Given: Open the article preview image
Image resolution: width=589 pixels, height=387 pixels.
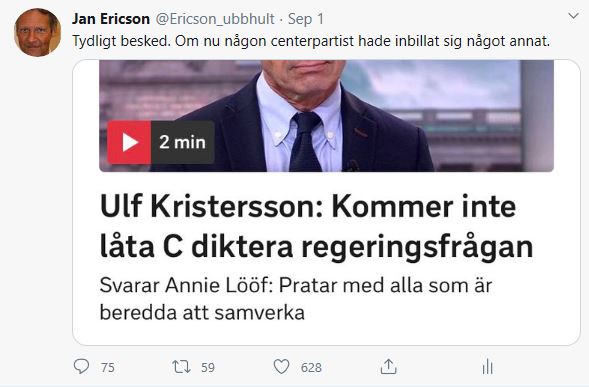Looking at the screenshot, I should [x=326, y=116].
